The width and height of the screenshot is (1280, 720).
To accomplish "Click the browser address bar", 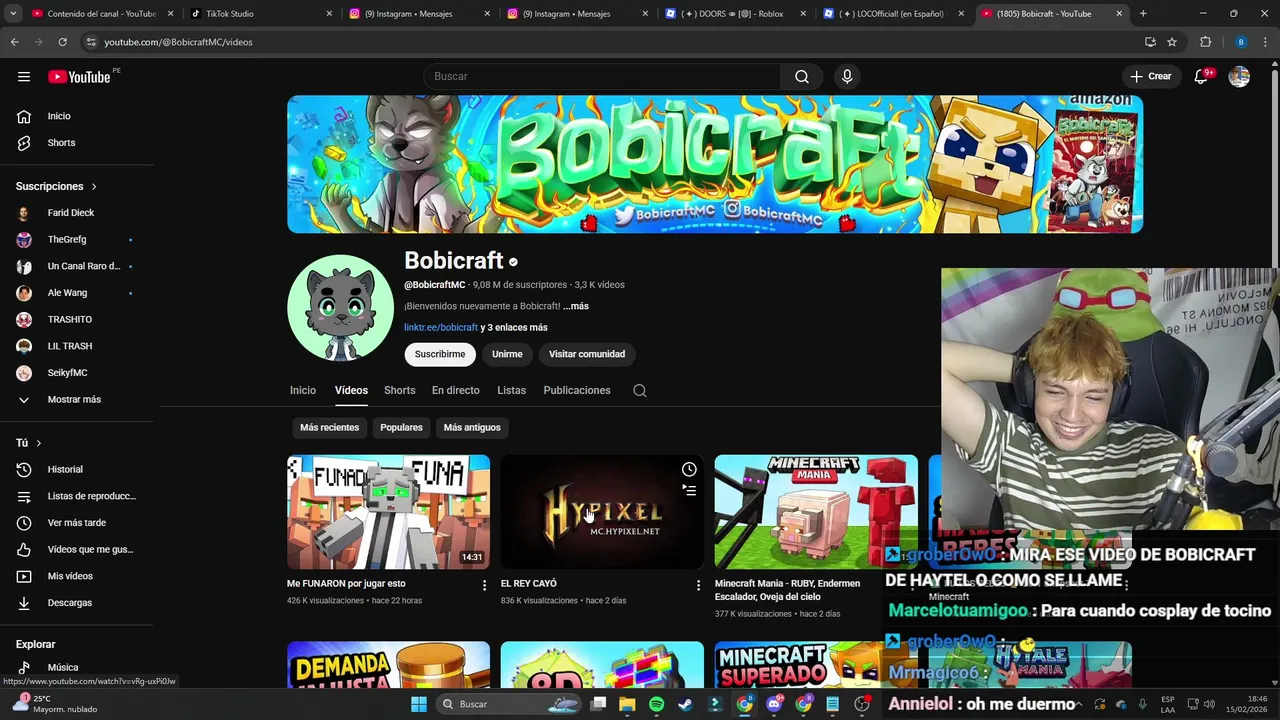I will [x=610, y=42].
